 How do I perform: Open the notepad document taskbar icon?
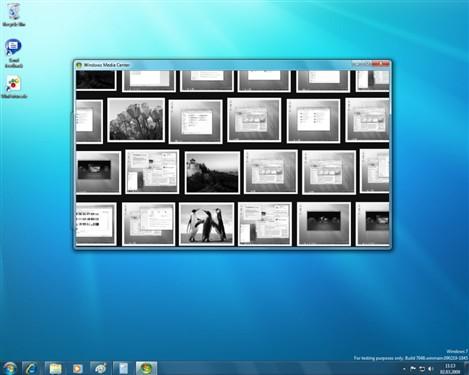point(123,368)
